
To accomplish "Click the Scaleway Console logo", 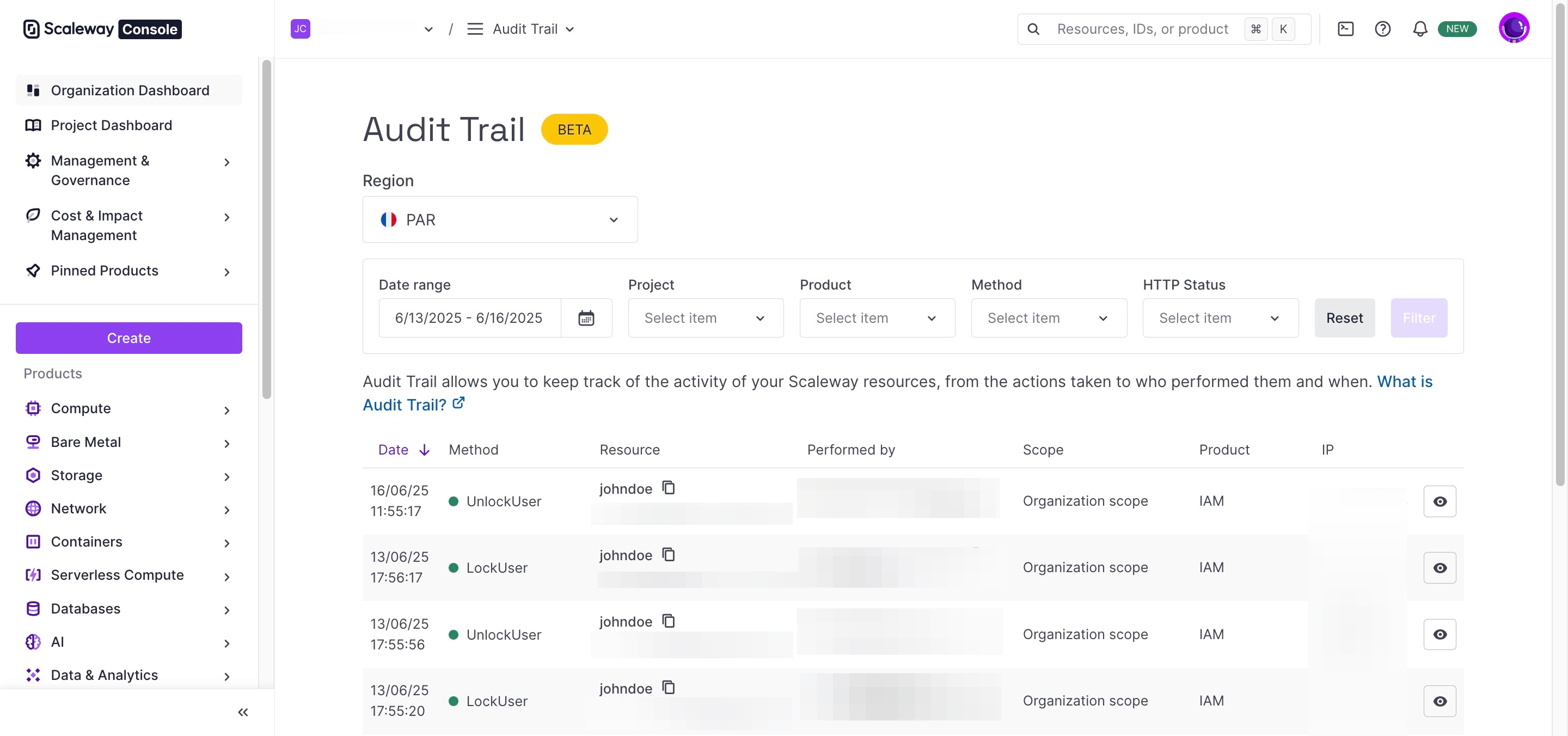I will click(102, 29).
